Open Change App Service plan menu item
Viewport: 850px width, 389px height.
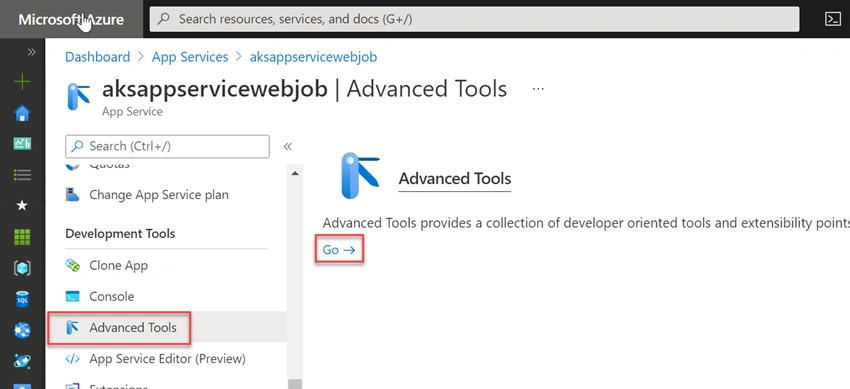[159, 194]
